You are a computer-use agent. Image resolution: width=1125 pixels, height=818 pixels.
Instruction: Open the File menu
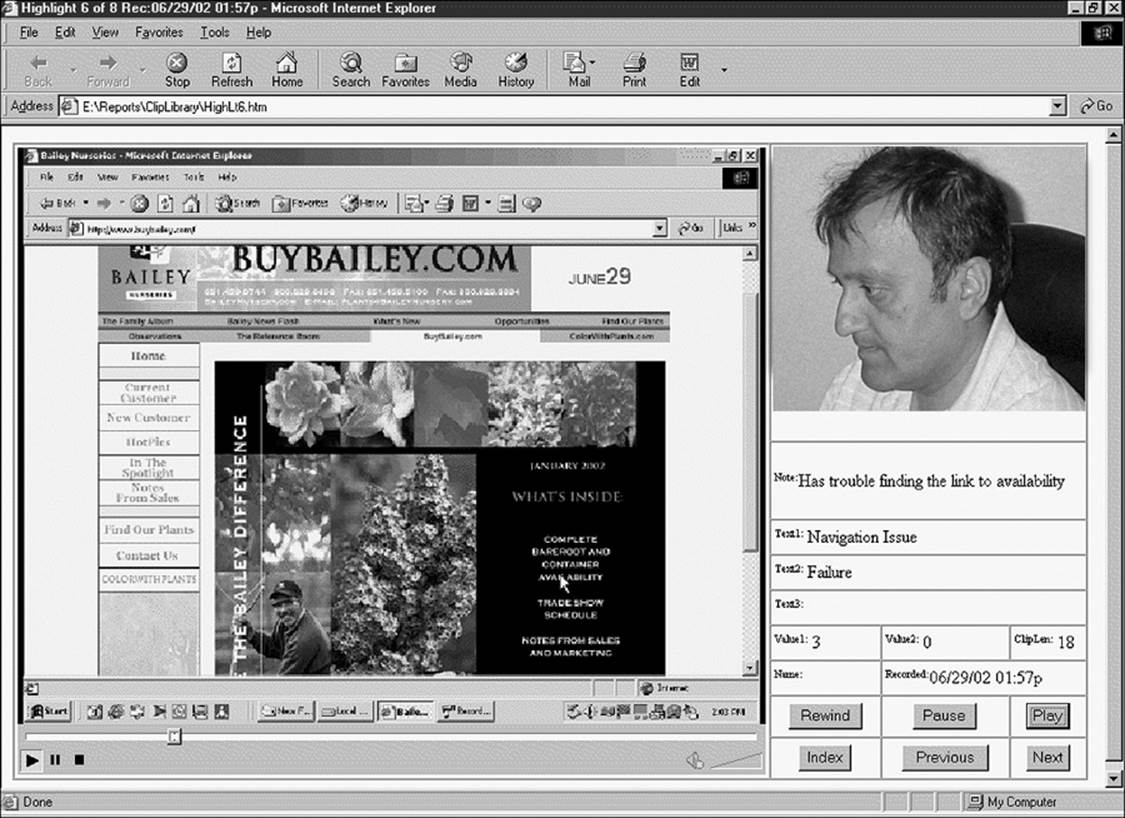29,32
